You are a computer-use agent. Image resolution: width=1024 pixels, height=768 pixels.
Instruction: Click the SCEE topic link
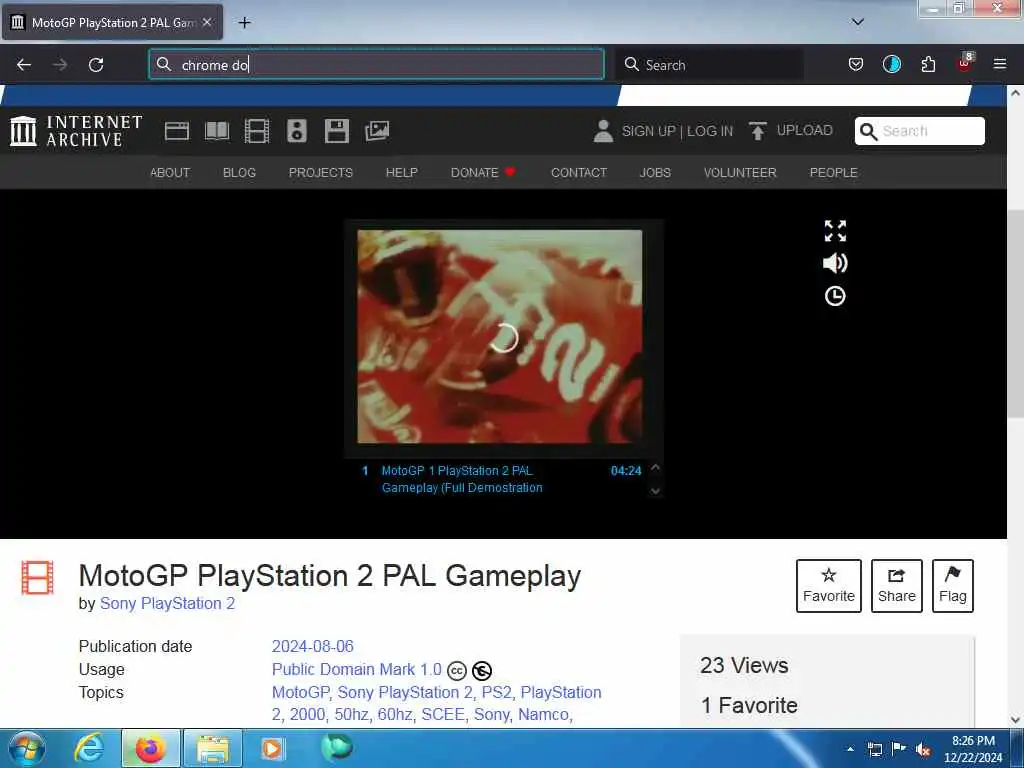[441, 714]
